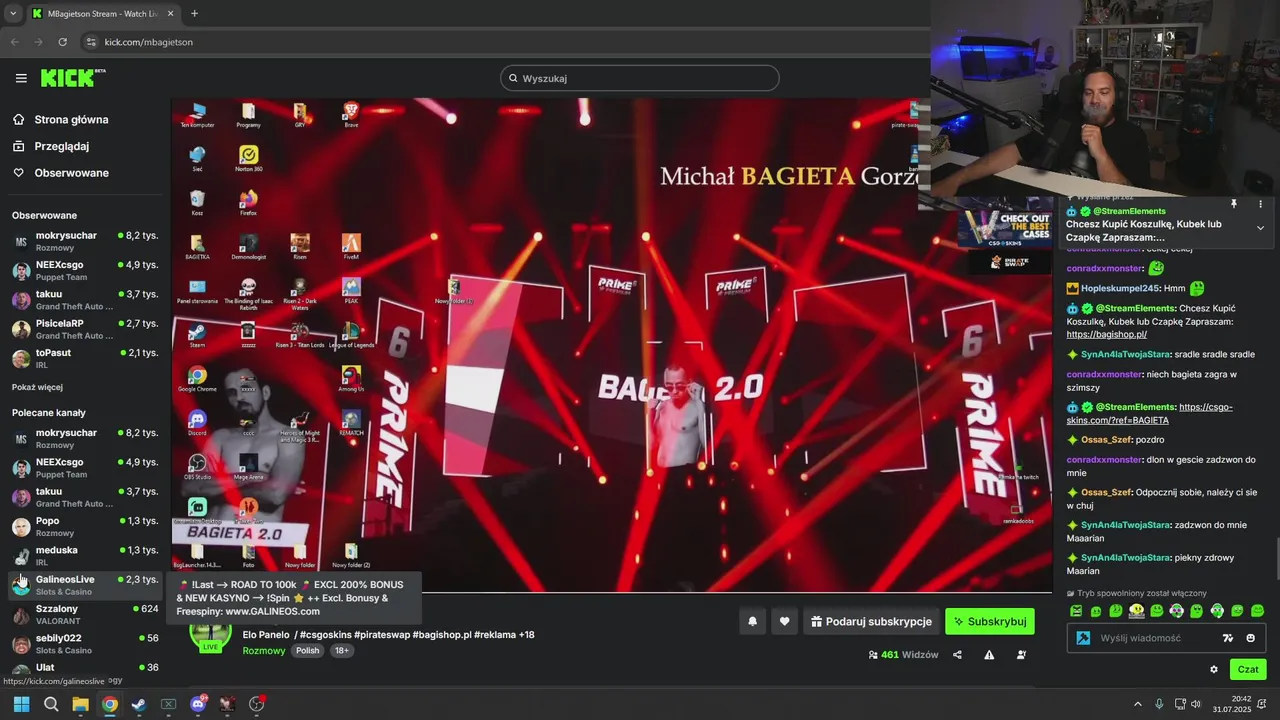Click FiveM icon on streamed desktop
Screen dimensions: 1280x720
pos(351,246)
